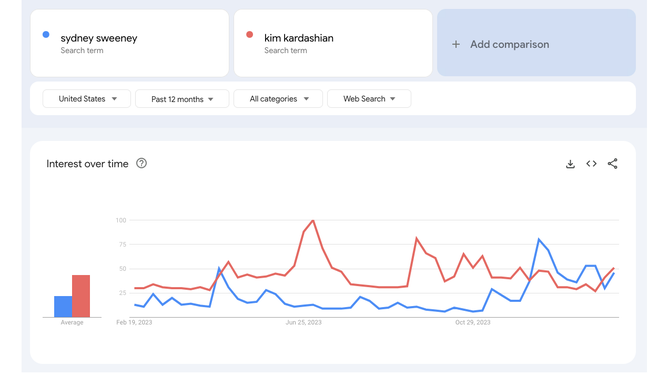
Task: Open the embed code icon
Action: [x=591, y=164]
